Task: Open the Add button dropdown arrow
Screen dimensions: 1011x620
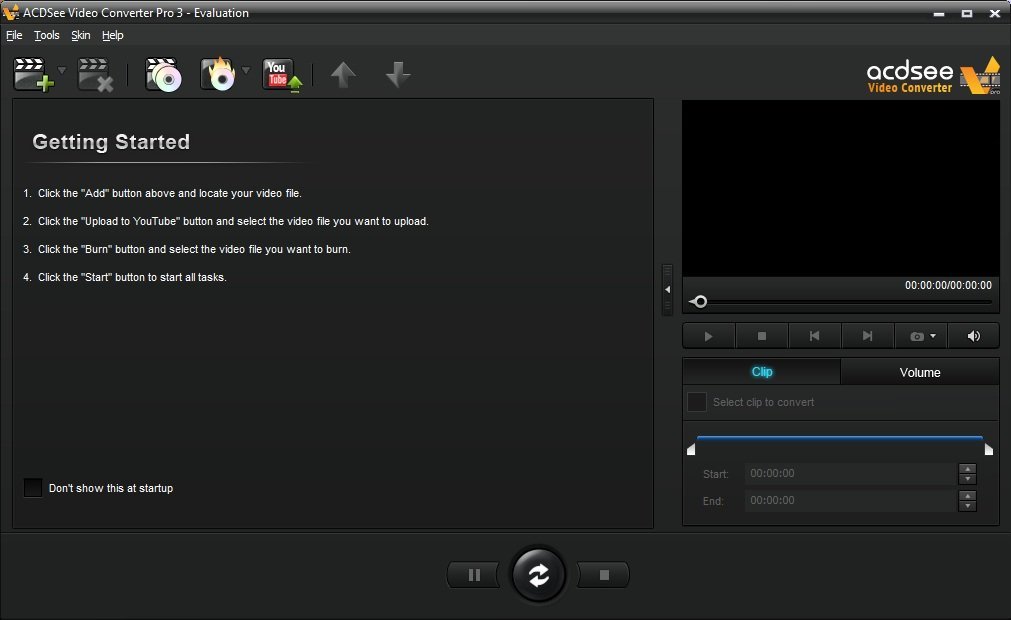Action: tap(62, 70)
